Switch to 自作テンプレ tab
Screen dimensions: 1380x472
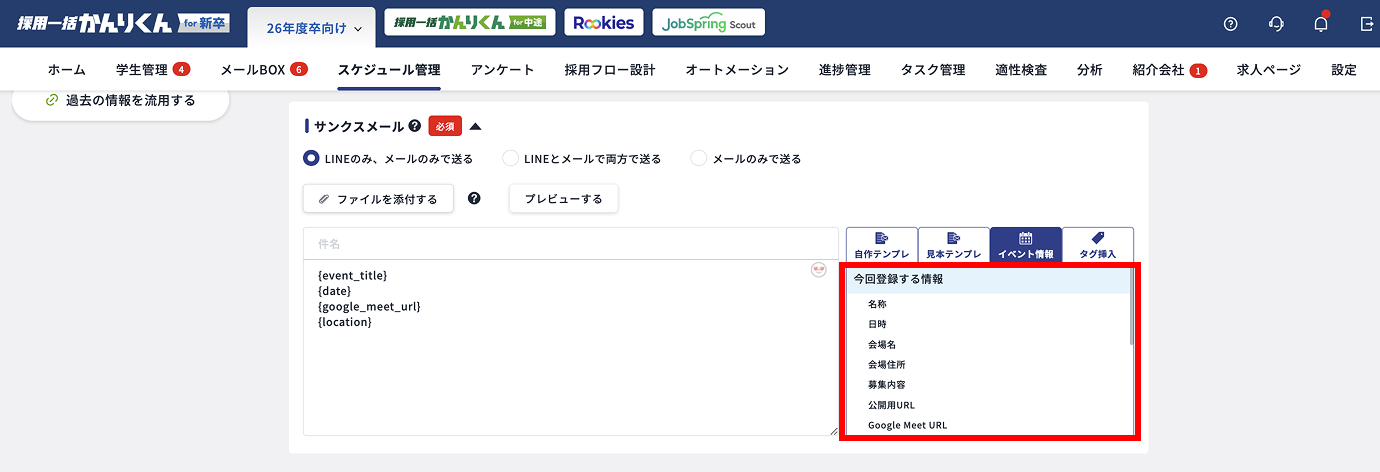[x=881, y=245]
